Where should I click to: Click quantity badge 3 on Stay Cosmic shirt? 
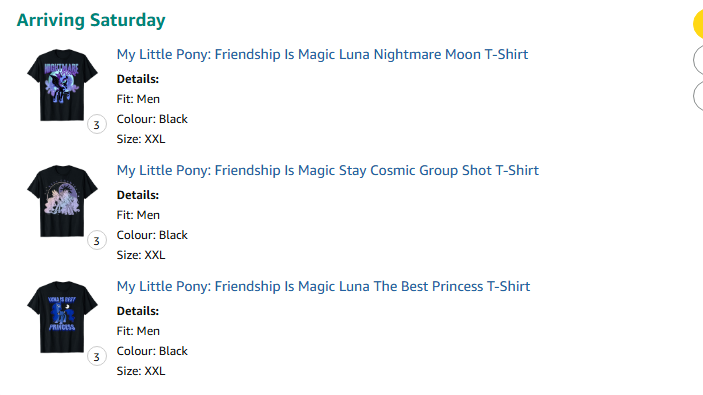[x=97, y=241]
